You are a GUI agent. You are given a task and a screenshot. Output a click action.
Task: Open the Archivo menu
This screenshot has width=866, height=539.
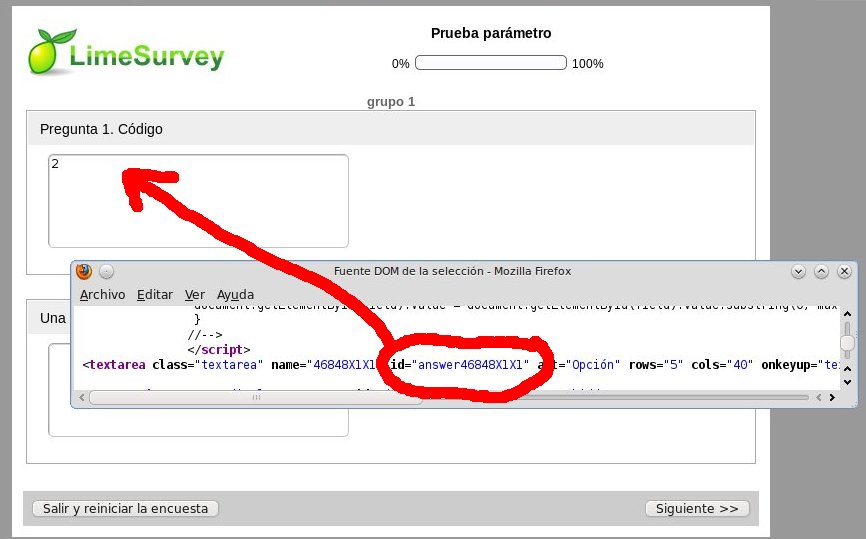(102, 295)
